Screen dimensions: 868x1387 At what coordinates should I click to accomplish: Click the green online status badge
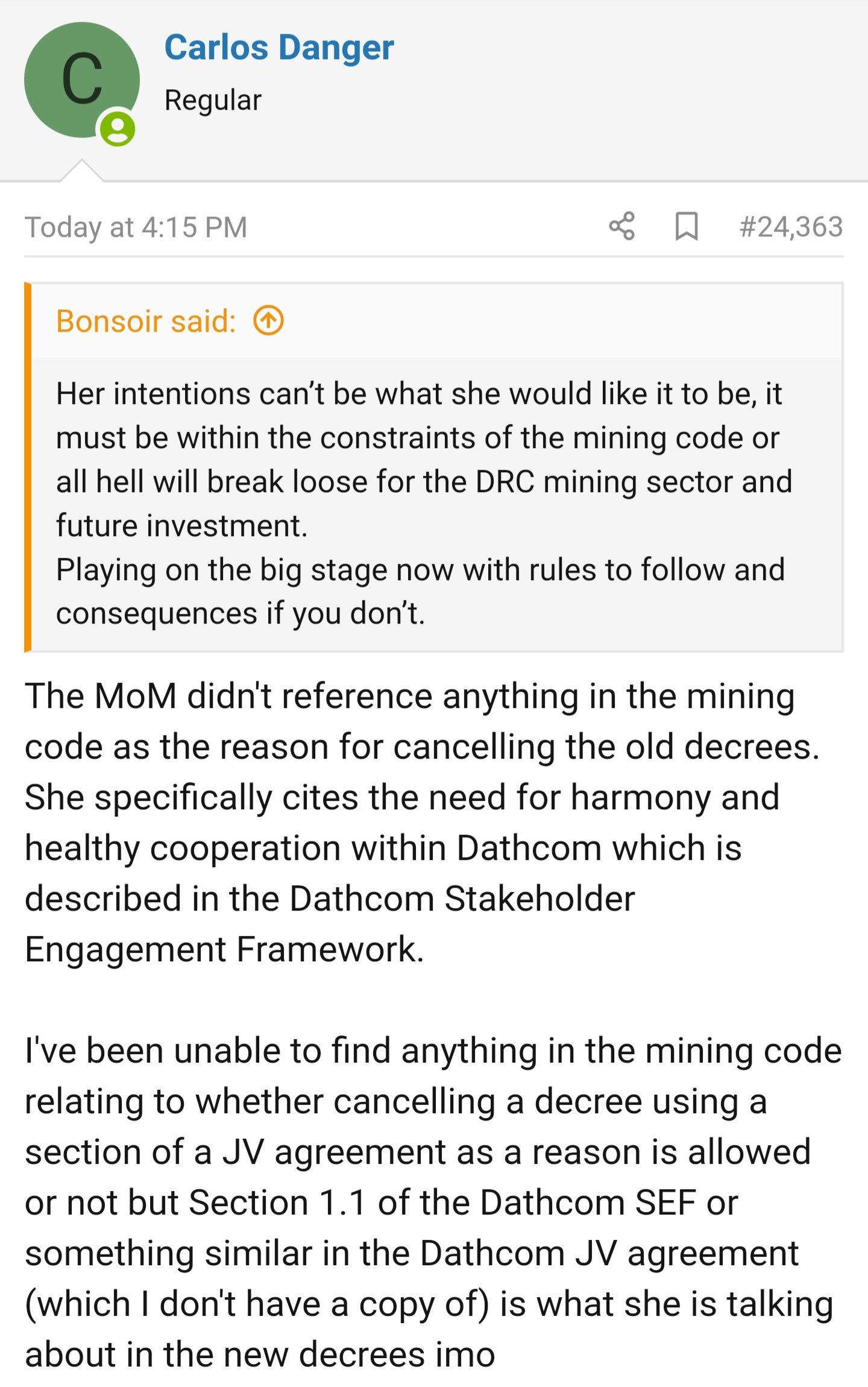[x=118, y=128]
